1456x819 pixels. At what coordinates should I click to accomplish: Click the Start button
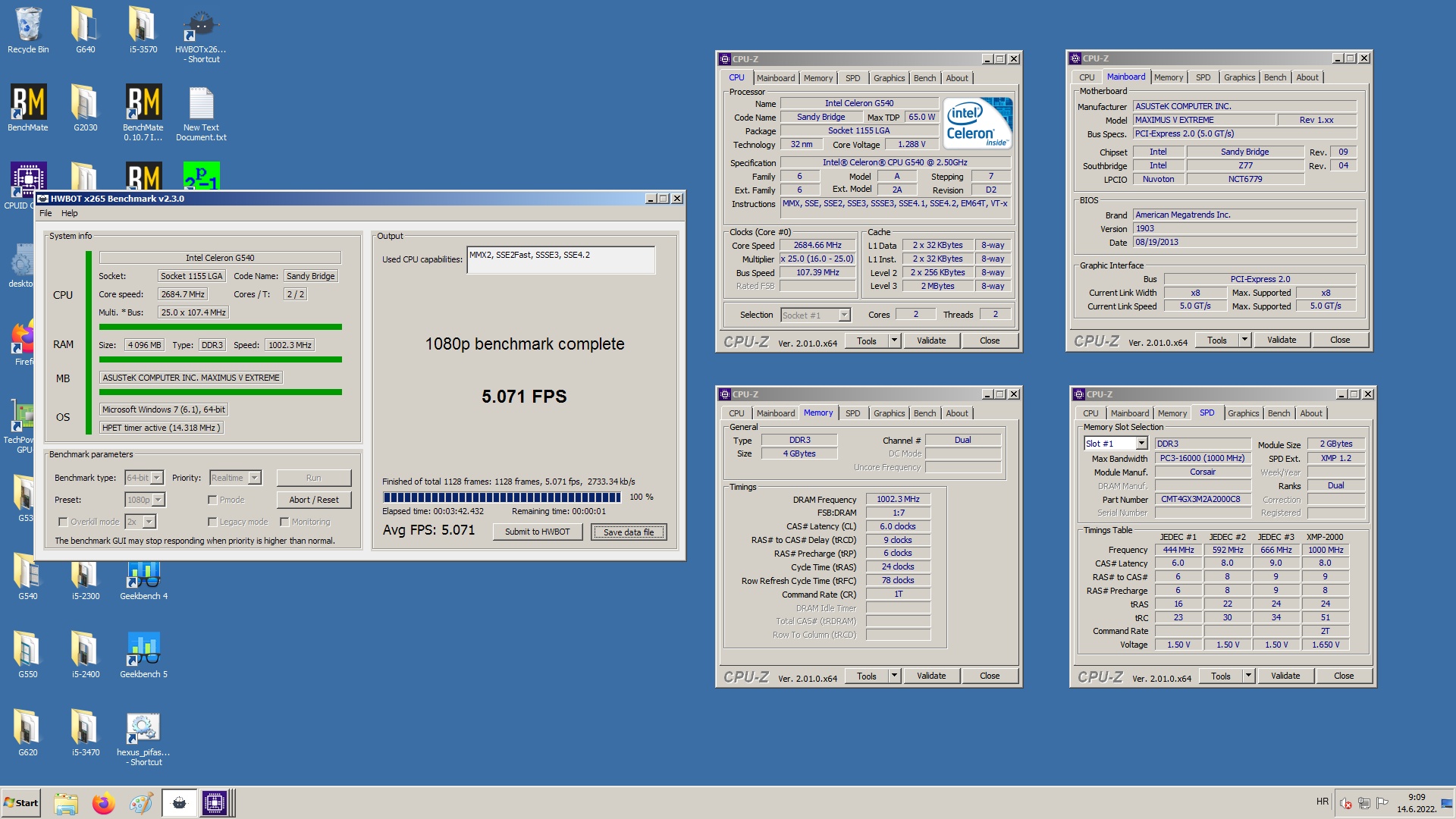20,803
